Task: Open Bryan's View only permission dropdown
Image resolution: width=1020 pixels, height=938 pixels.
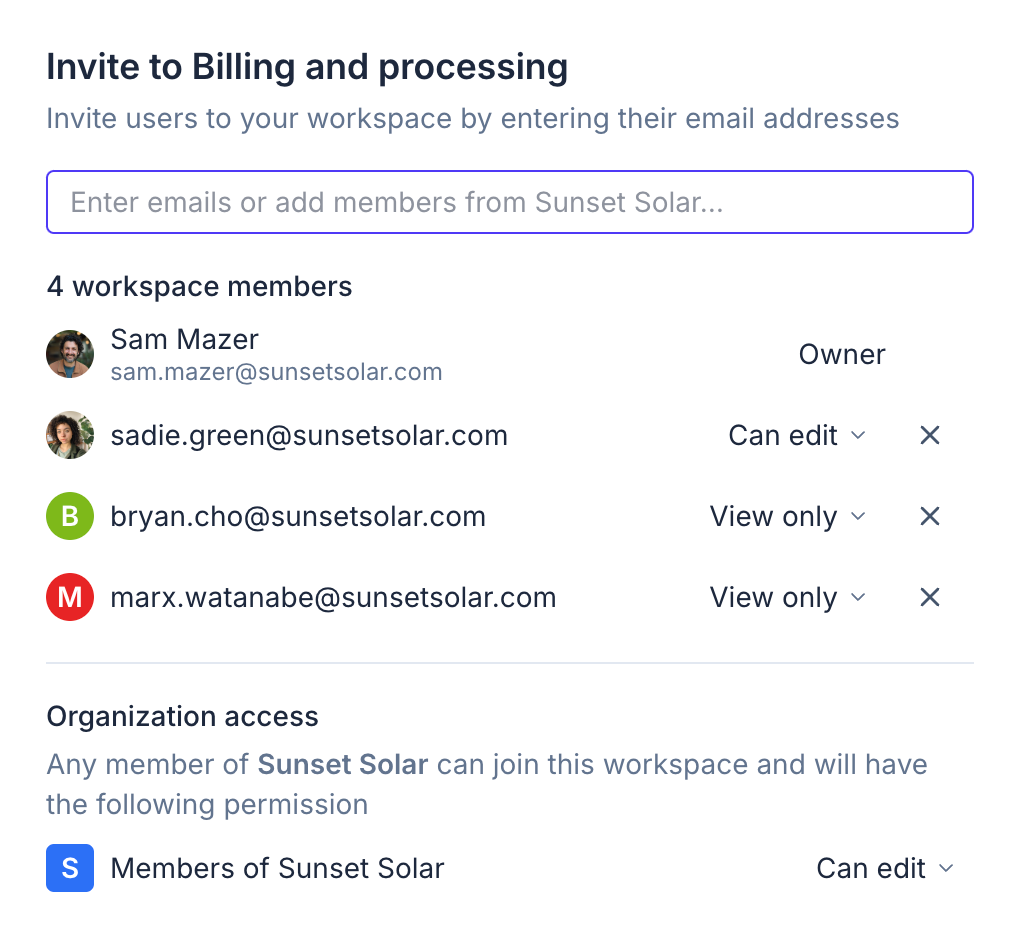Action: (787, 517)
